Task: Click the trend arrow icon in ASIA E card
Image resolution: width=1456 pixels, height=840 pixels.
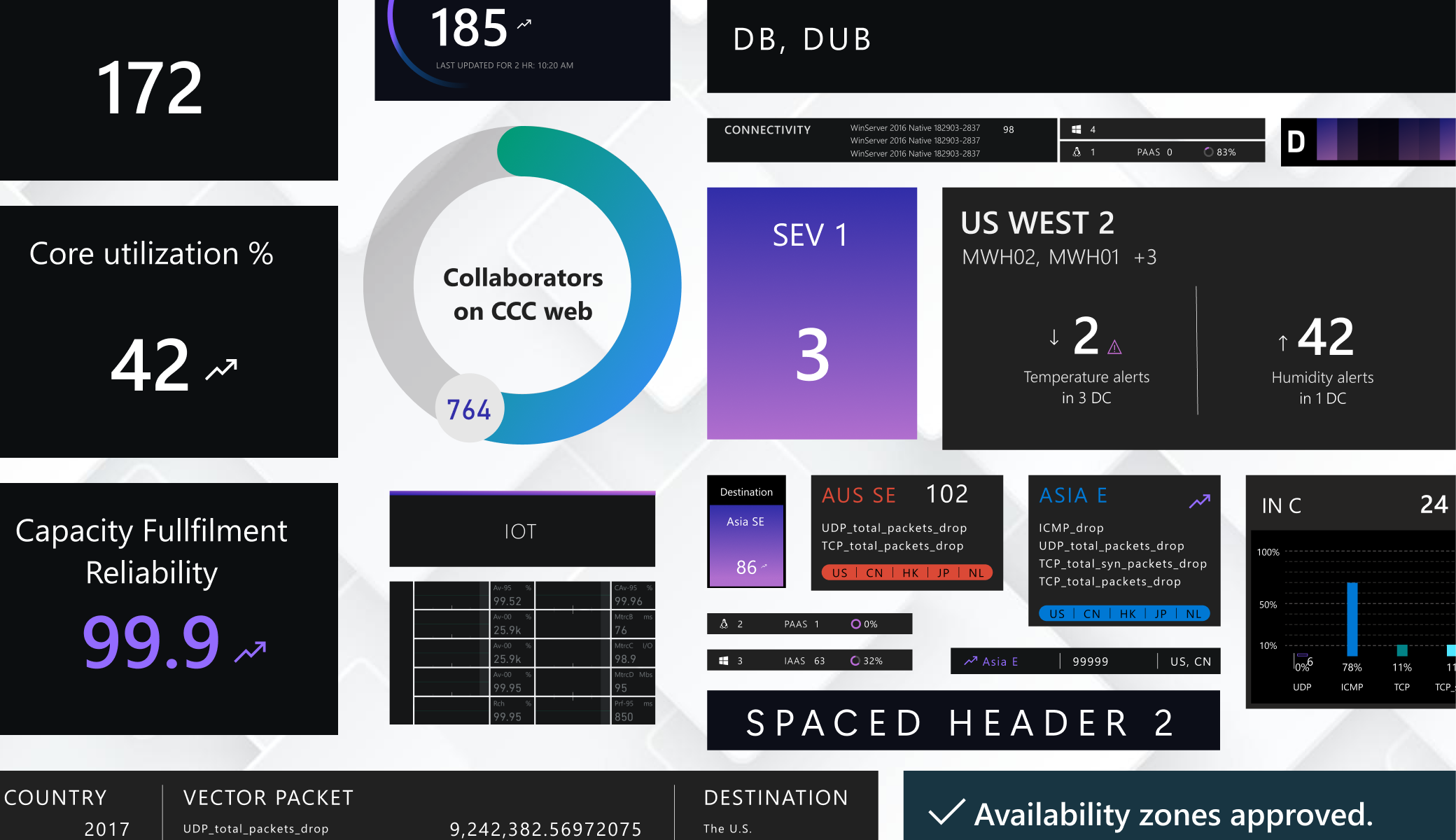Action: [1199, 501]
